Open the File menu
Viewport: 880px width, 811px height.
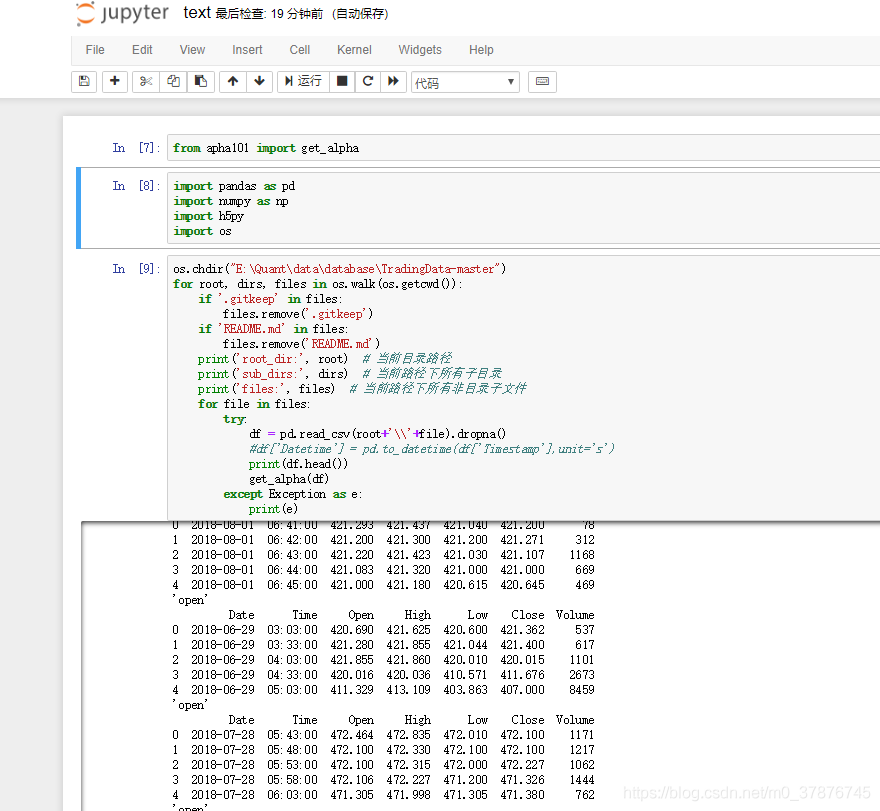(95, 50)
